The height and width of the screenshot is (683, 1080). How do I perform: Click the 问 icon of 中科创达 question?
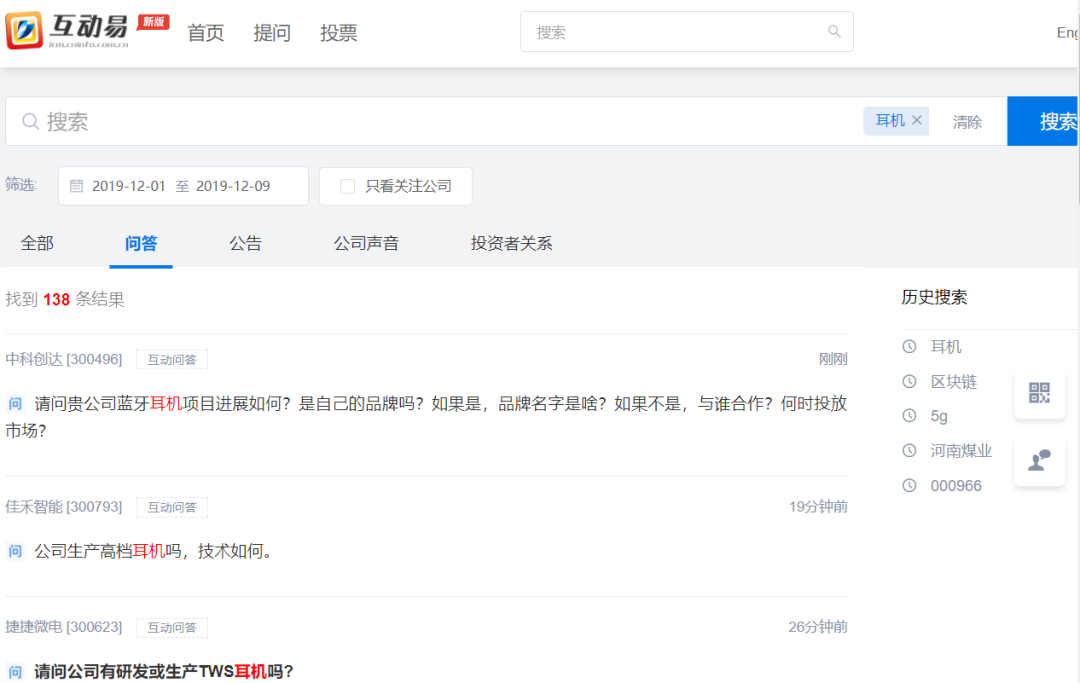(x=15, y=403)
